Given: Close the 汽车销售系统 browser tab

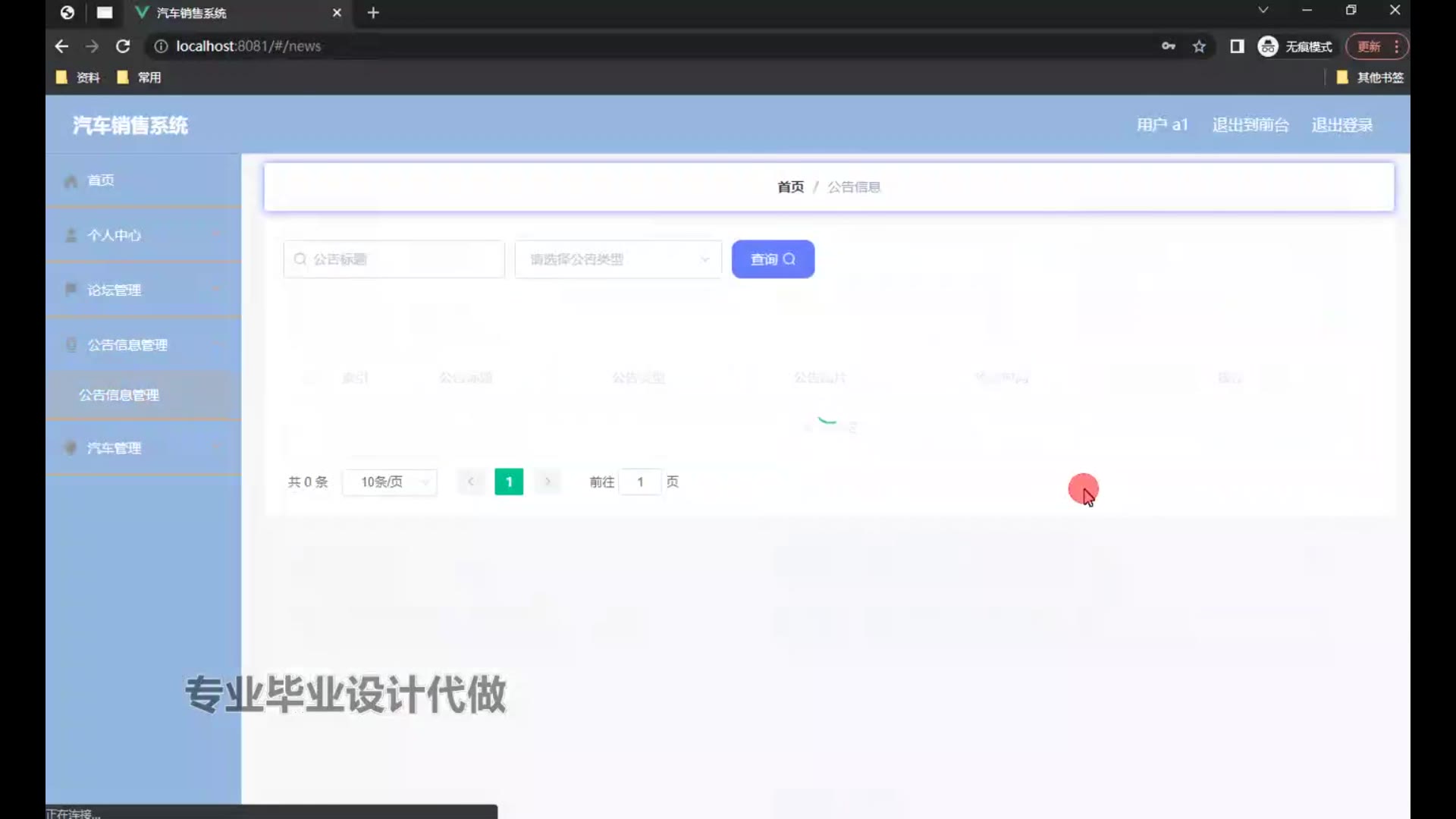Looking at the screenshot, I should point(337,13).
